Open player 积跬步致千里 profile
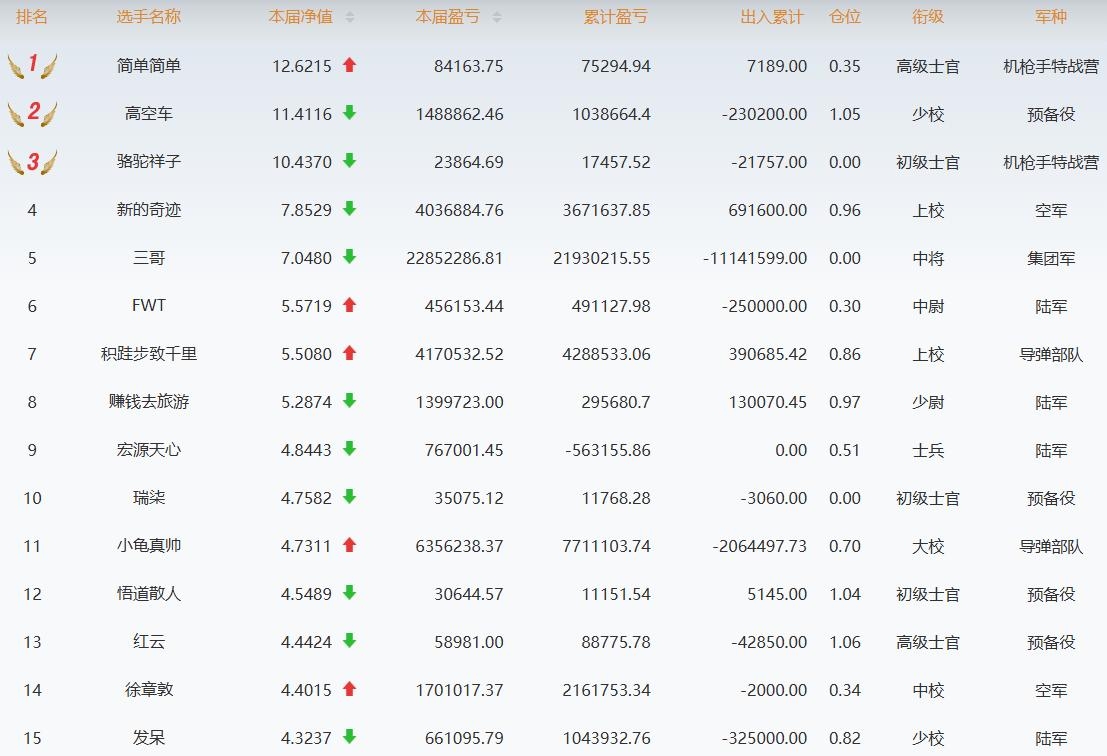The image size is (1107, 756). tap(149, 354)
